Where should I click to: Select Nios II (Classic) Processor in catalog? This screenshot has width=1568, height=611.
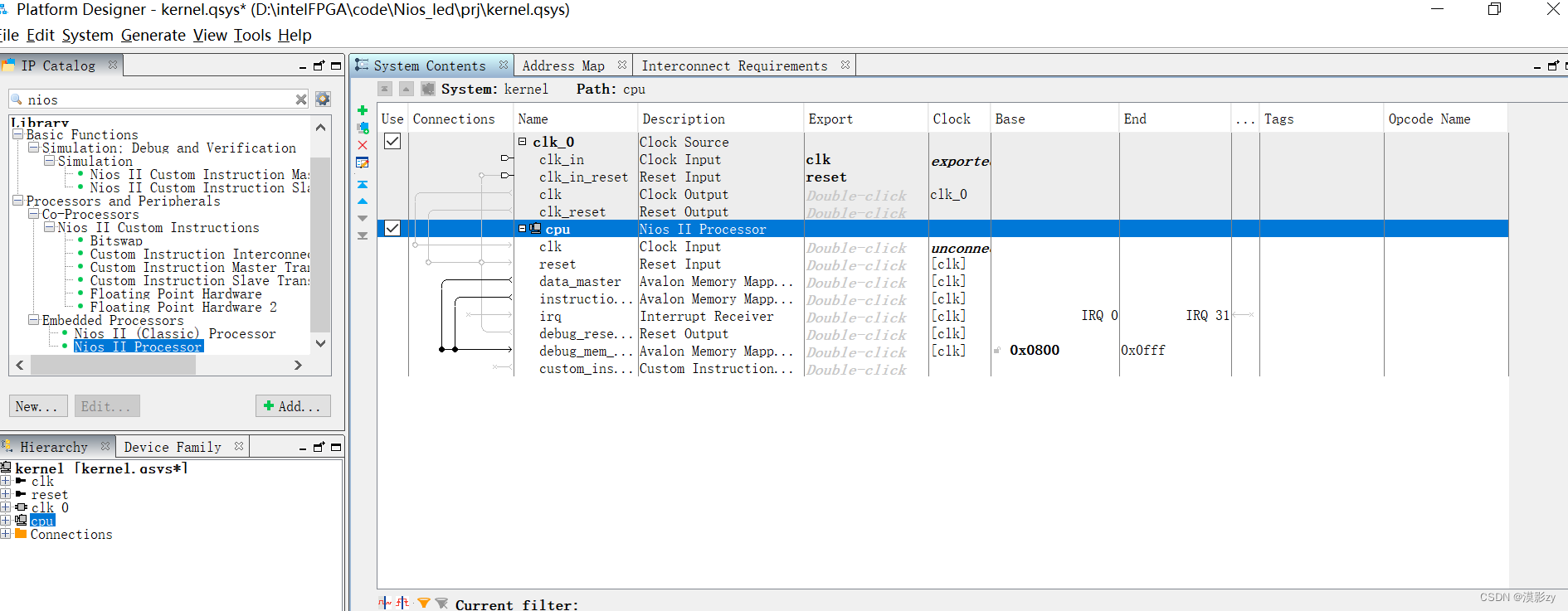click(x=175, y=333)
